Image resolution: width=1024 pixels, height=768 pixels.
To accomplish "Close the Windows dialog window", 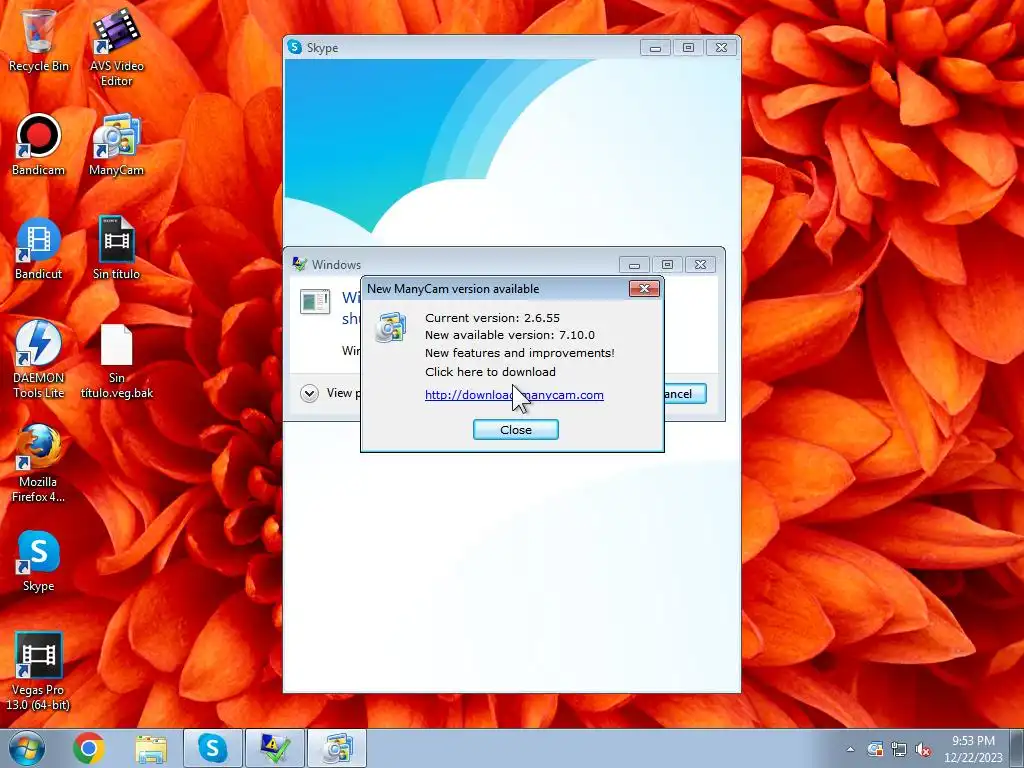I will [701, 264].
